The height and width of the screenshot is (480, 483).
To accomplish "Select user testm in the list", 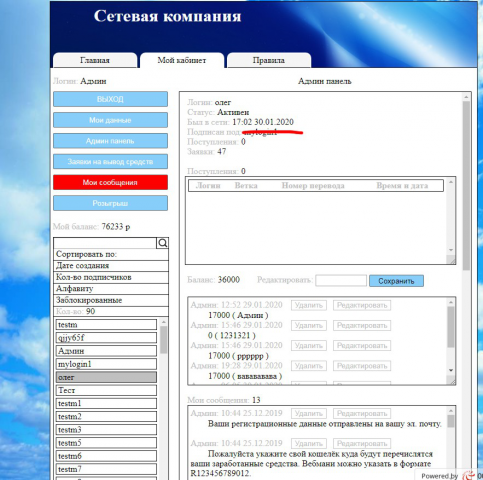I will point(106,325).
